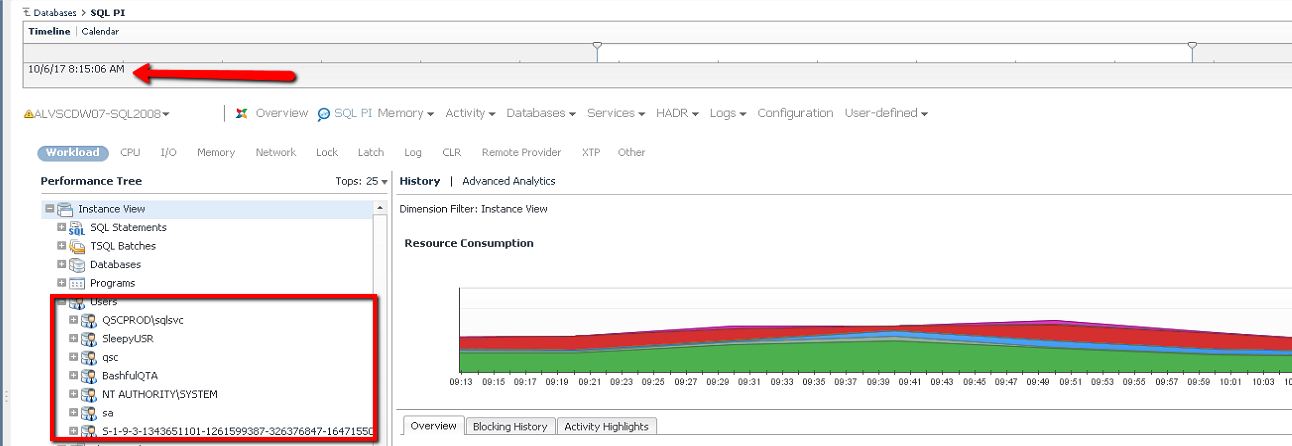This screenshot has height=446, width=1292.
Task: Click the Programs tree node icon
Action: (x=77, y=284)
